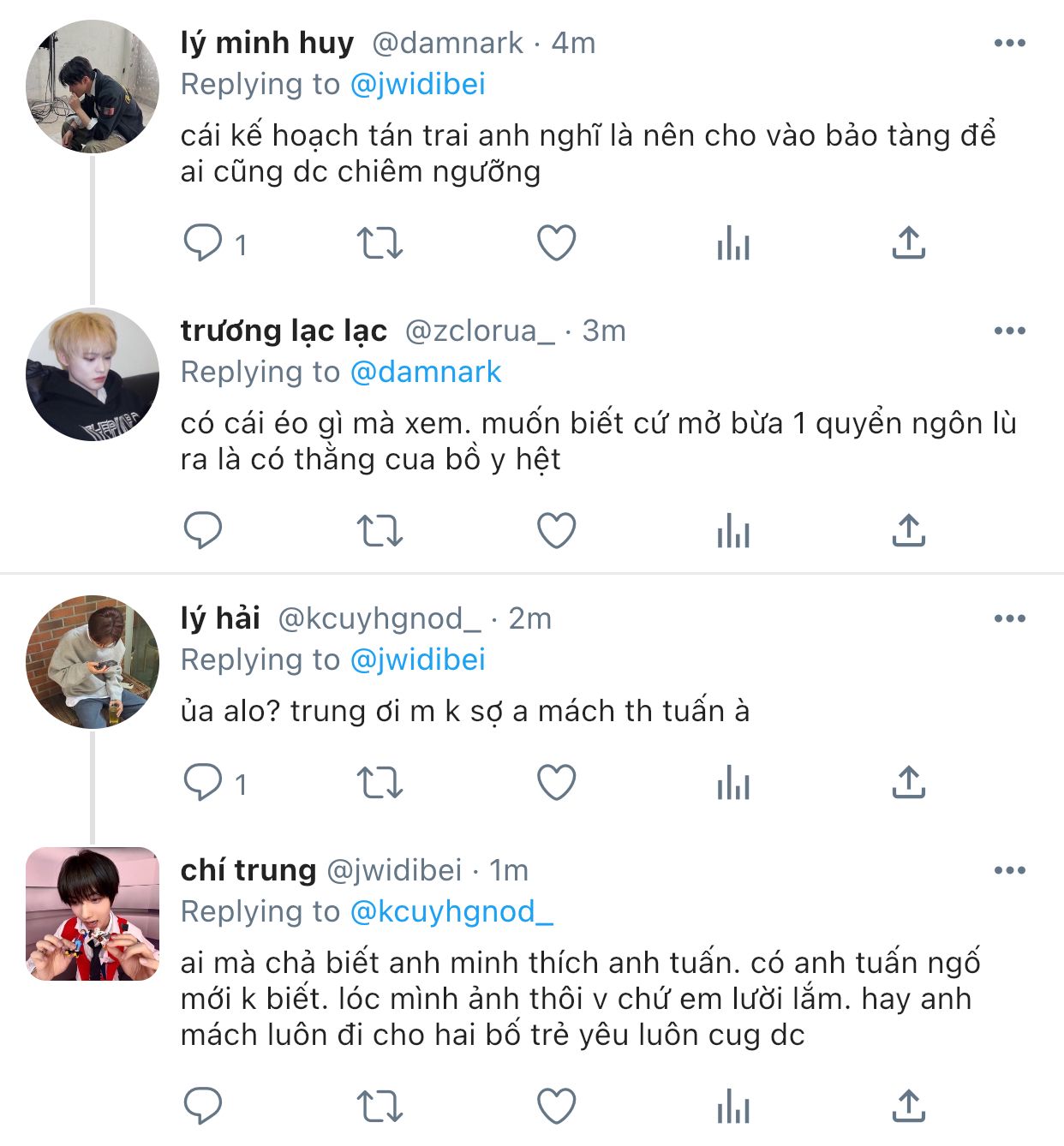The image size is (1064, 1146).
Task: Open more options for lý minh huy's tweet
Action: pyautogui.click(x=1009, y=43)
